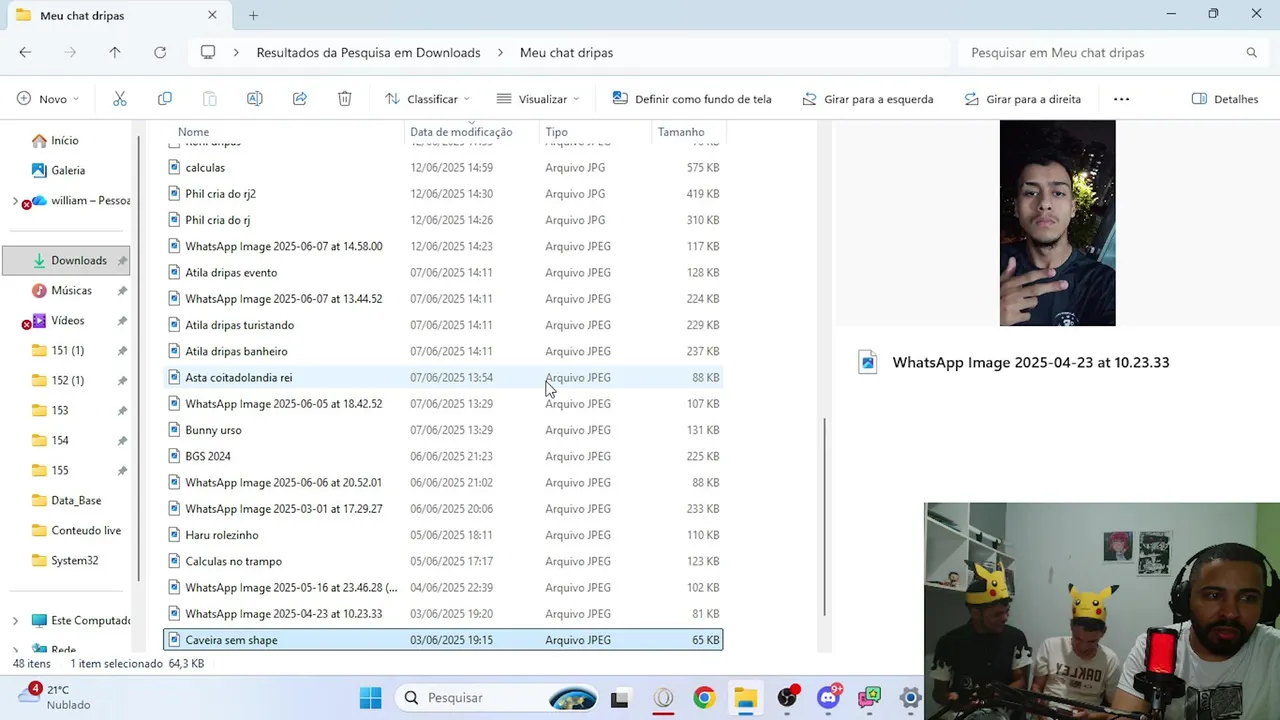Click file icon of BGS 2024
1280x720 pixels.
point(174,456)
